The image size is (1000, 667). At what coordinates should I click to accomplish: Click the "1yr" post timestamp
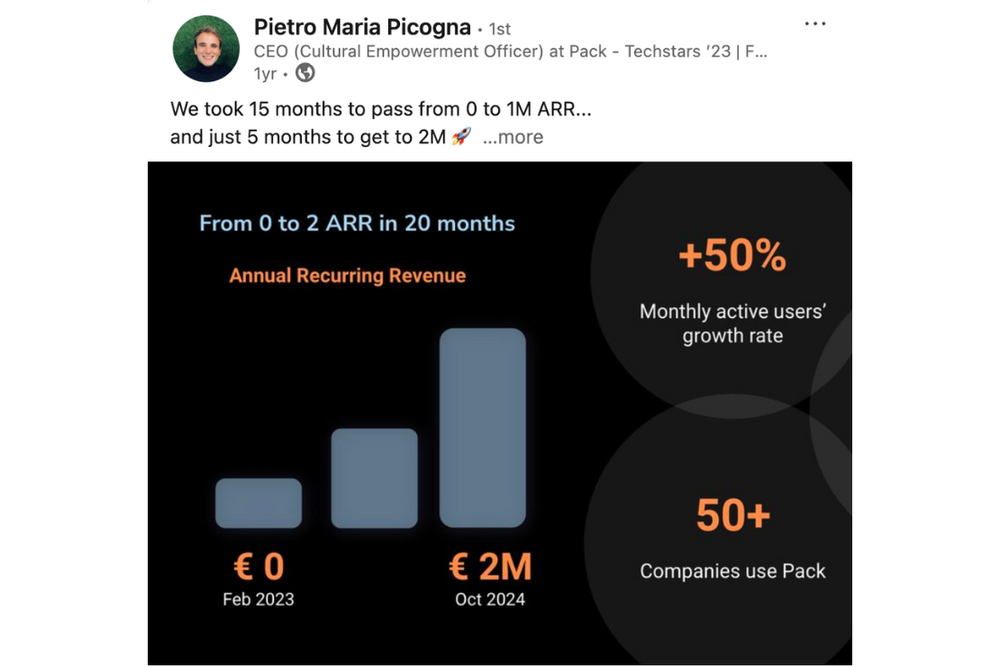(264, 73)
